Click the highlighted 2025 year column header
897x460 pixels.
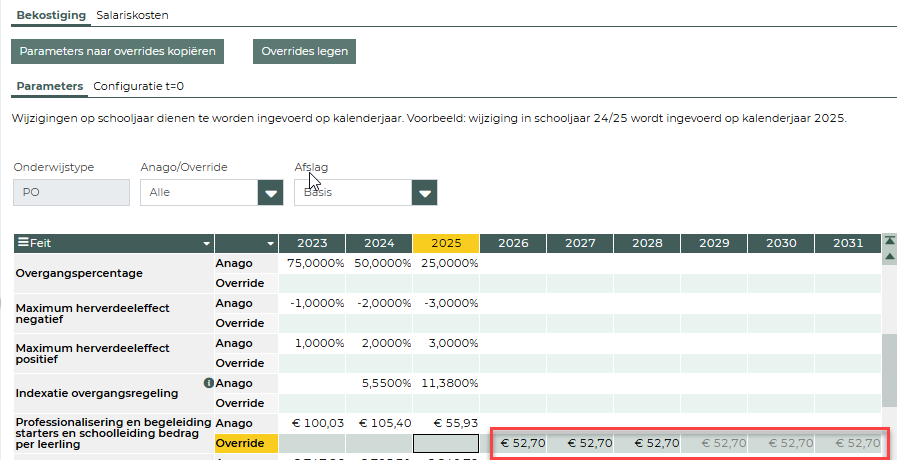446,243
